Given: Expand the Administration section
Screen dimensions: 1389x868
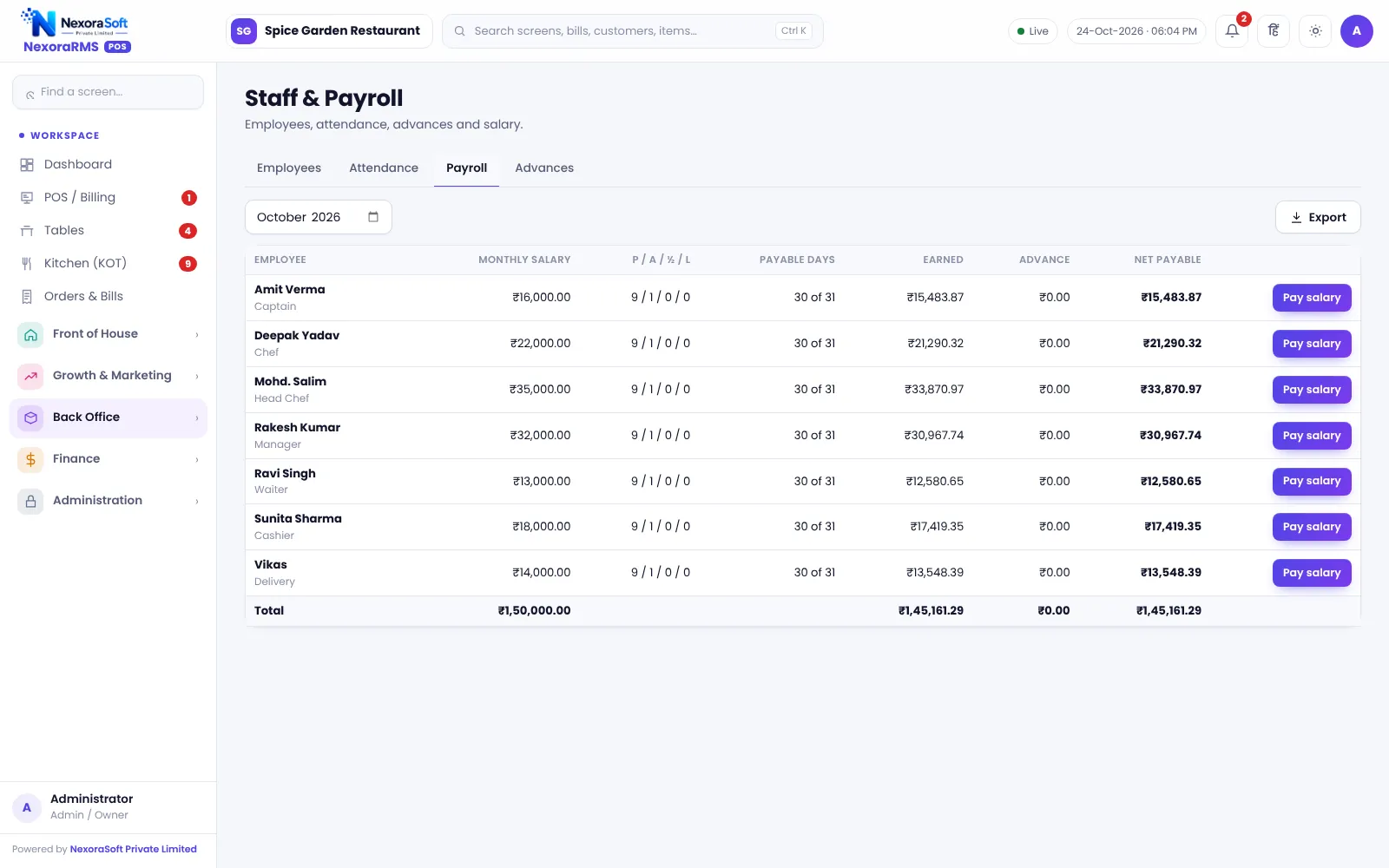Looking at the screenshot, I should click(109, 501).
